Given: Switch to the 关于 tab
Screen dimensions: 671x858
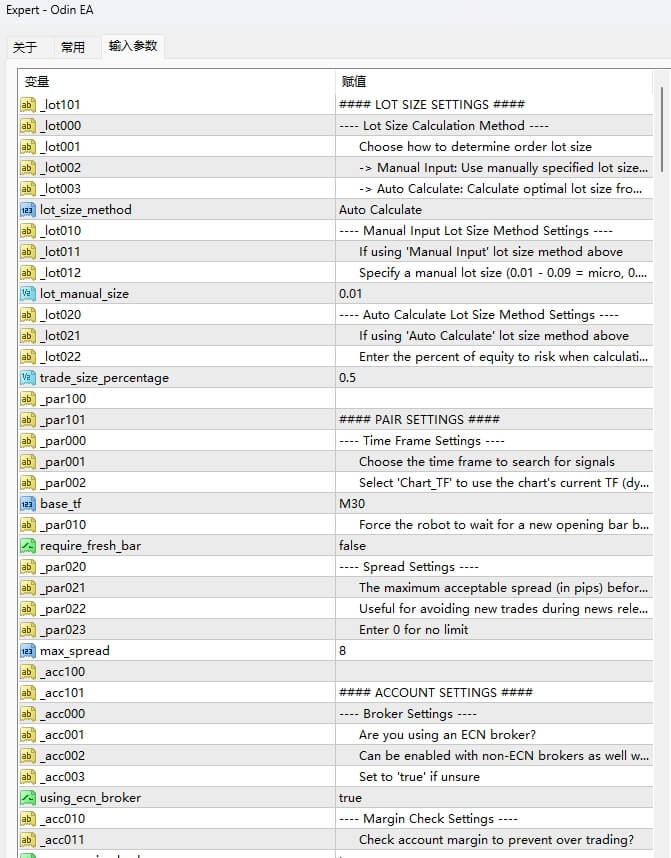Looking at the screenshot, I should tap(25, 47).
